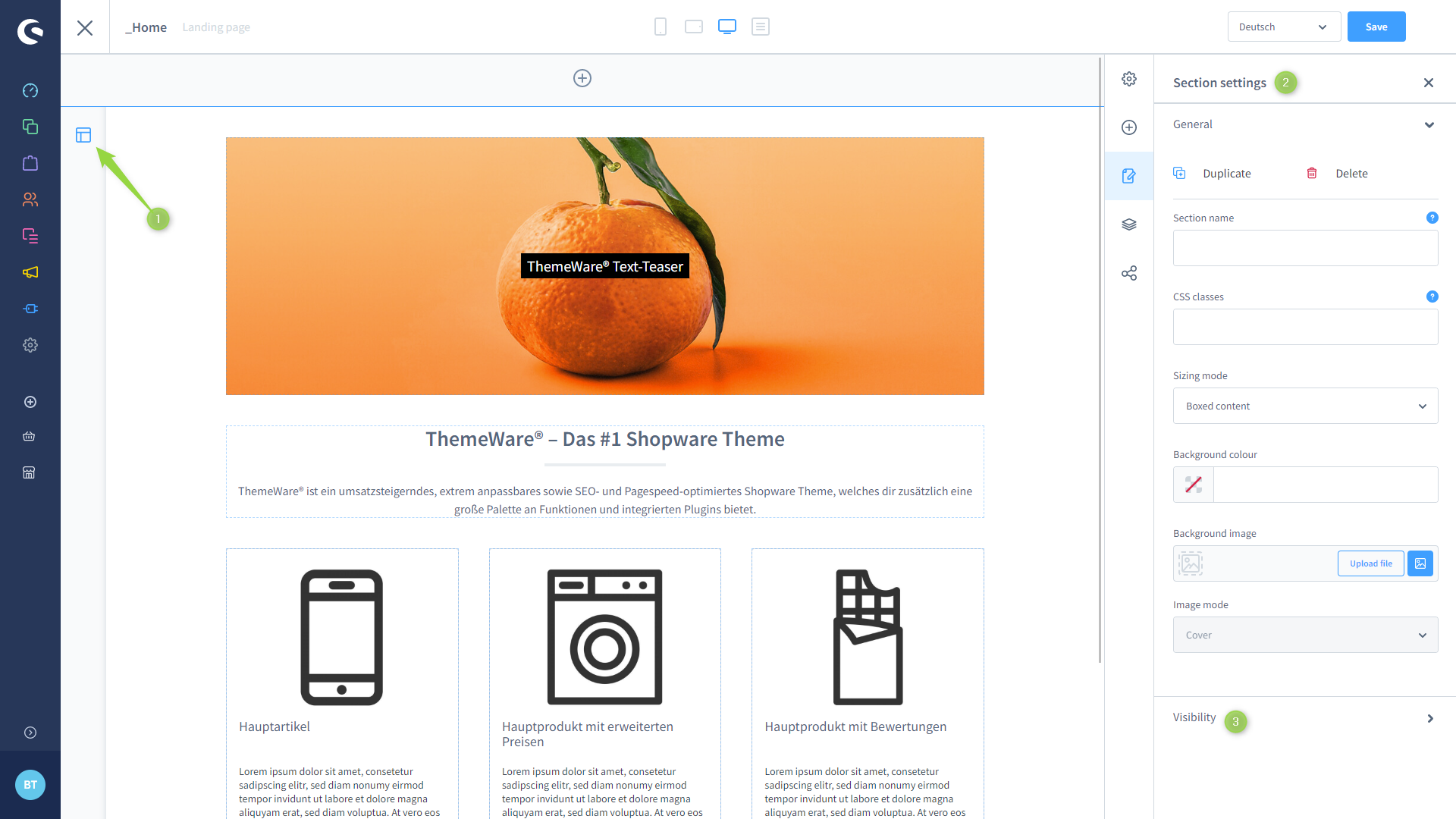The height and width of the screenshot is (819, 1456).
Task: Open the Deutsch language dropdown
Action: tap(1284, 27)
